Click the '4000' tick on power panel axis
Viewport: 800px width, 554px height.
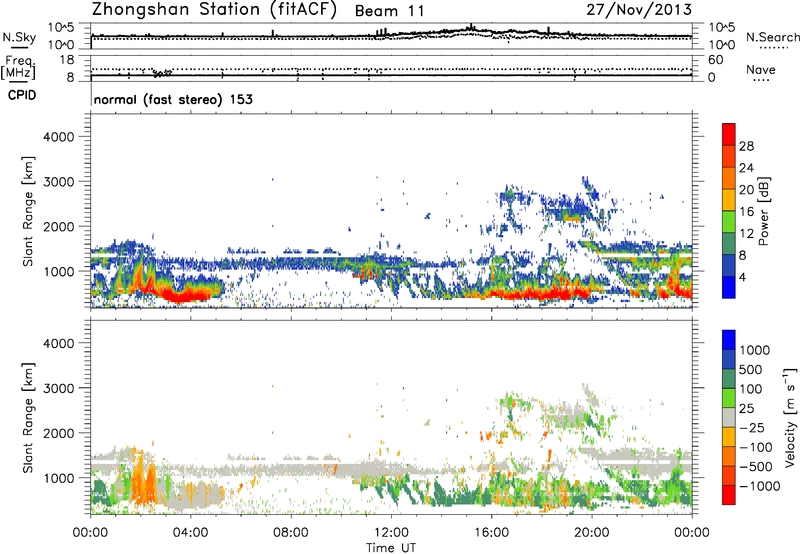click(58, 137)
